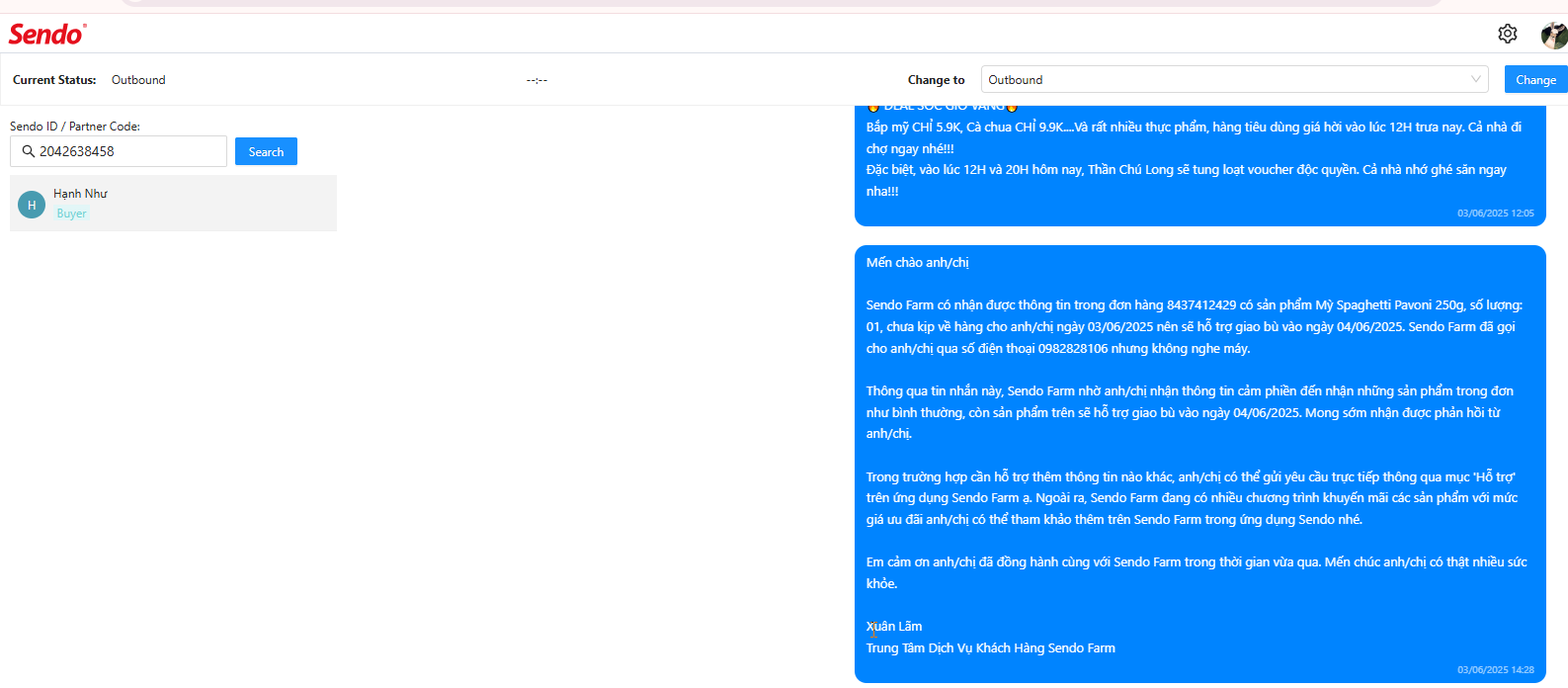Screen dimensions: 1568x688
Task: Click the blue Change button
Action: pyautogui.click(x=1535, y=80)
